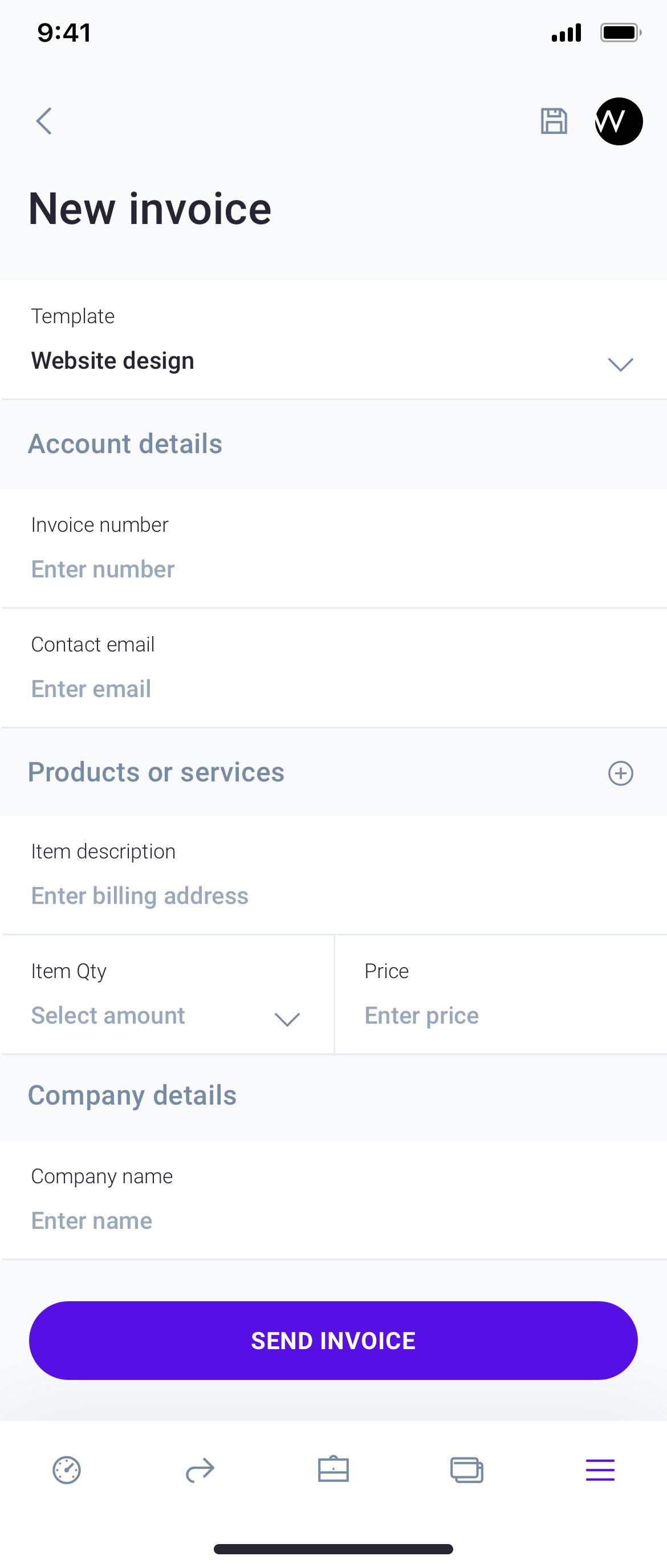
Task: Tap the Select amount placeholder
Action: pos(108,1015)
